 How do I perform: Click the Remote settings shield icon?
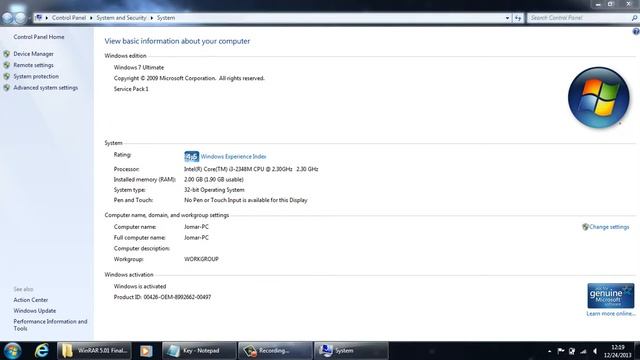tap(7, 65)
